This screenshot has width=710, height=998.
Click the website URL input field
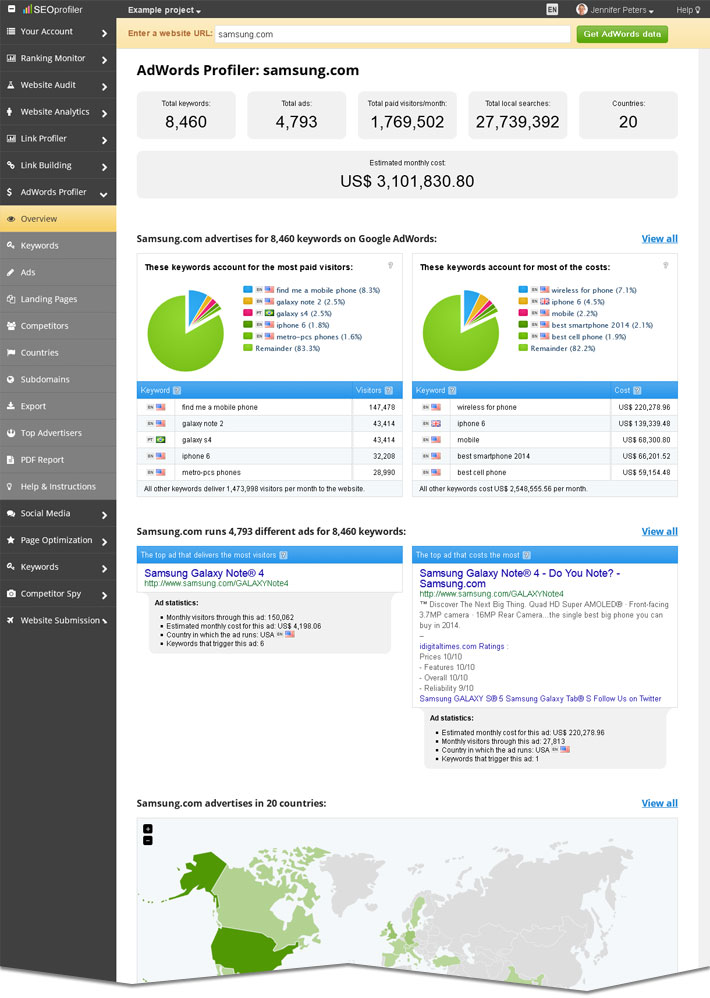click(x=393, y=34)
